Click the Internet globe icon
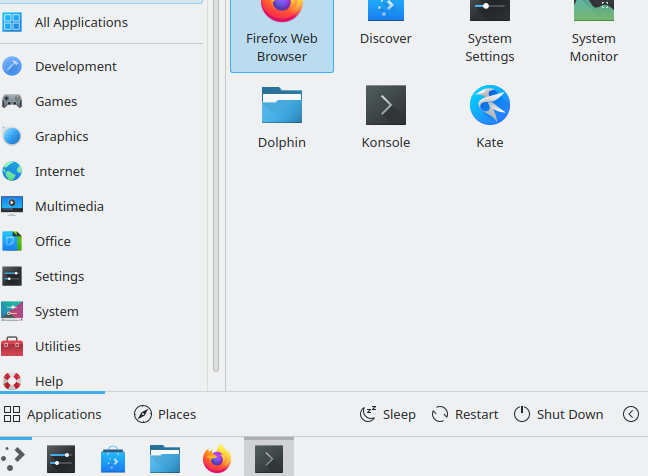 click(12, 171)
